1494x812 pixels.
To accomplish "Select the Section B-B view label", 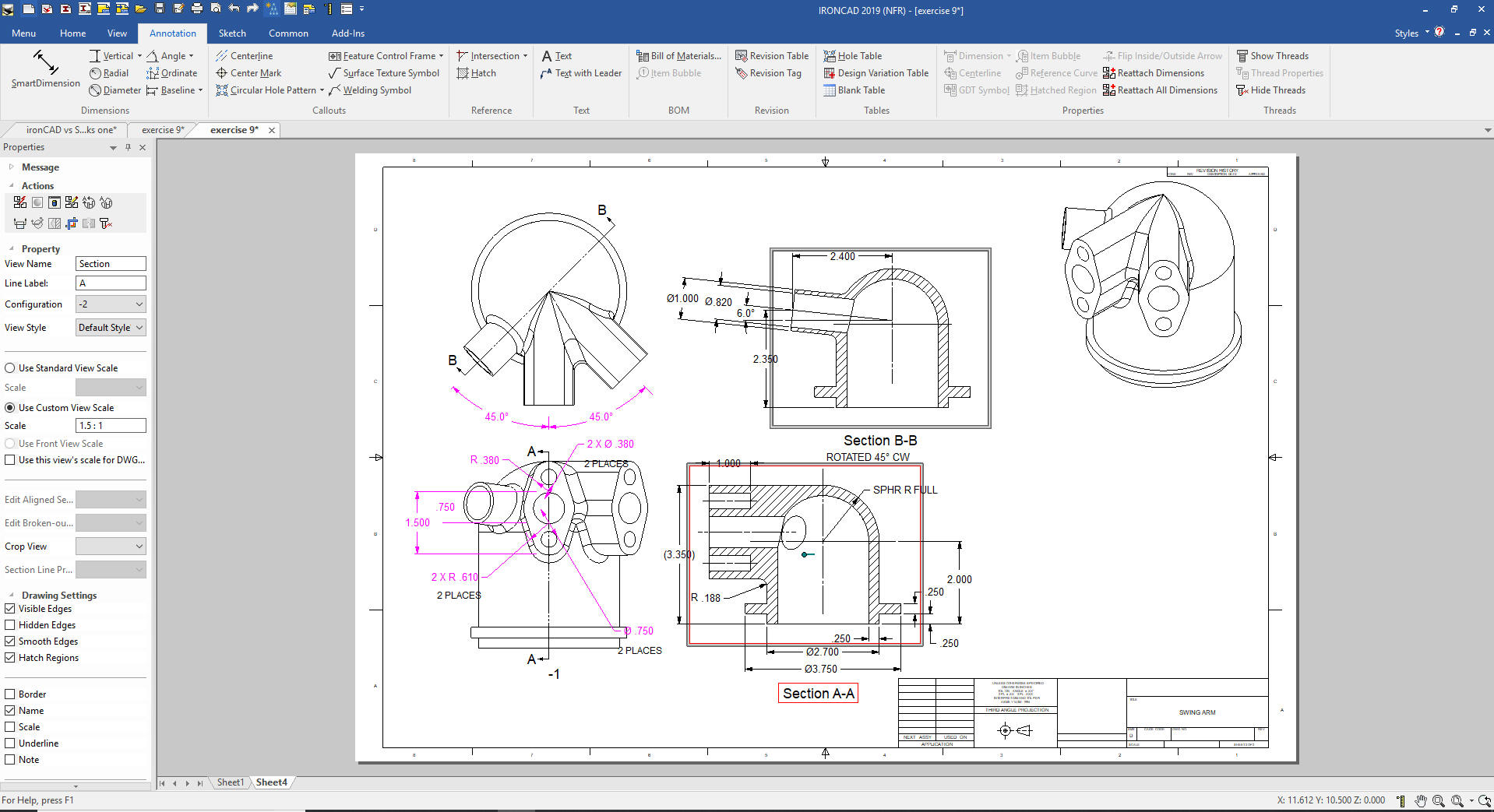I will [880, 441].
